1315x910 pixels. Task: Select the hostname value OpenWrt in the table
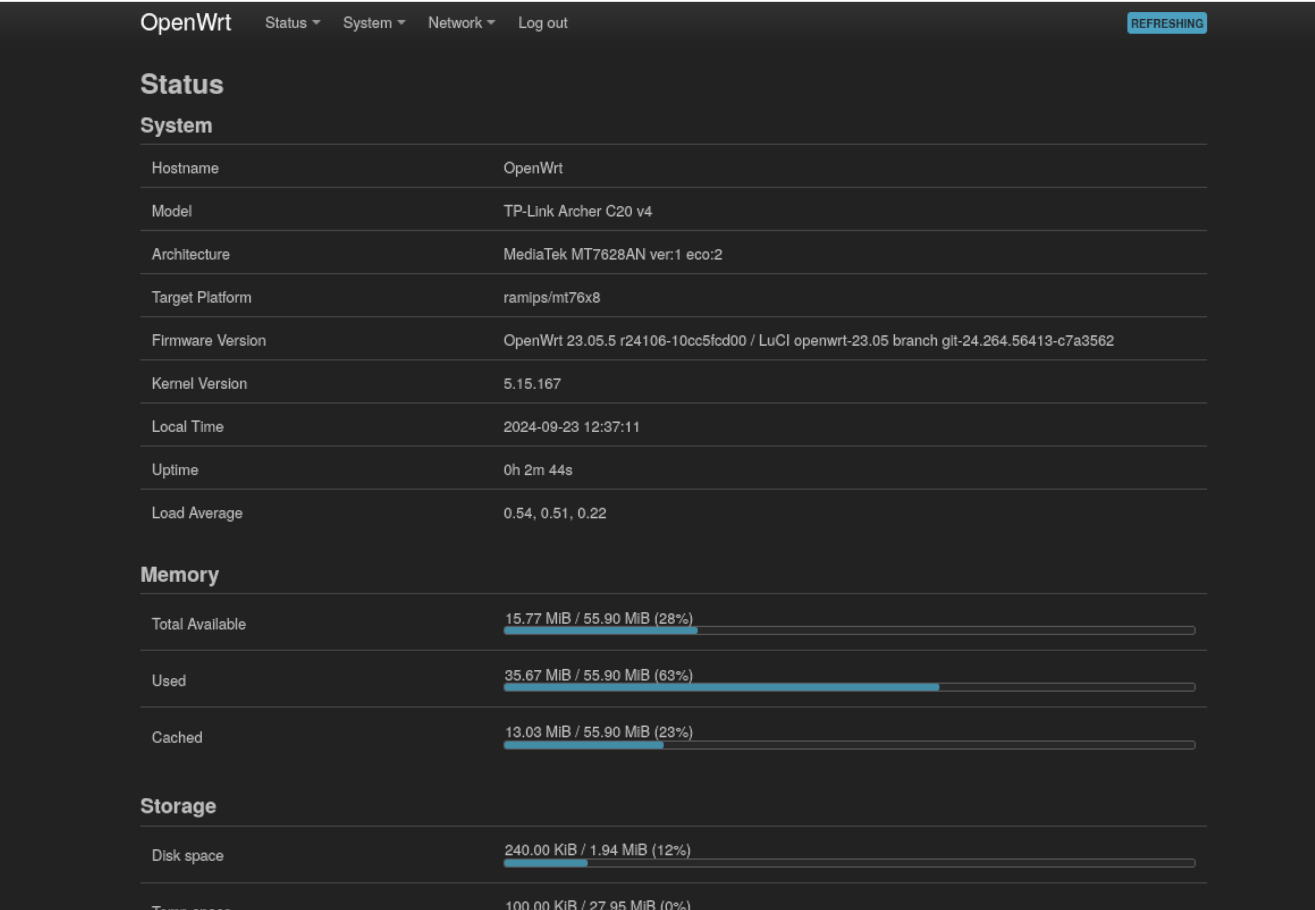(533, 169)
